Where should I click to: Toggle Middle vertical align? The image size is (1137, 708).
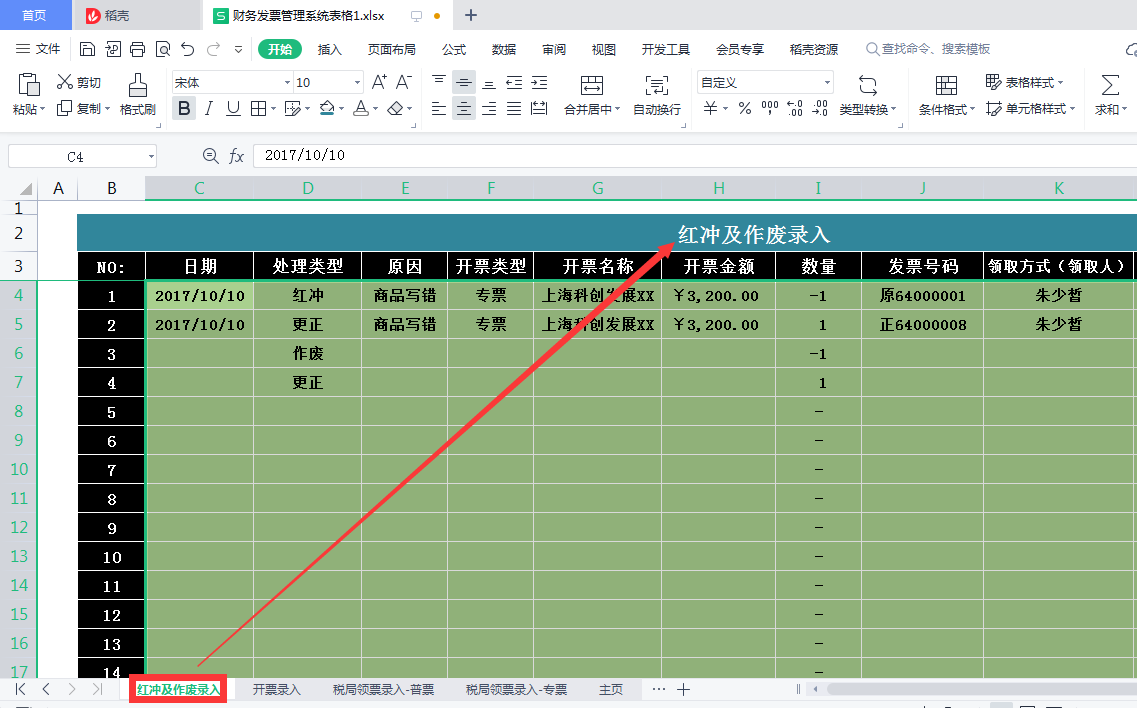pyautogui.click(x=463, y=82)
